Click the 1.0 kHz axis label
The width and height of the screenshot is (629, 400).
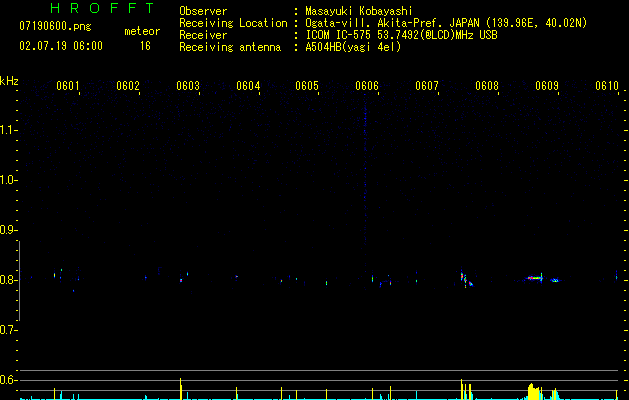[x=8, y=180]
